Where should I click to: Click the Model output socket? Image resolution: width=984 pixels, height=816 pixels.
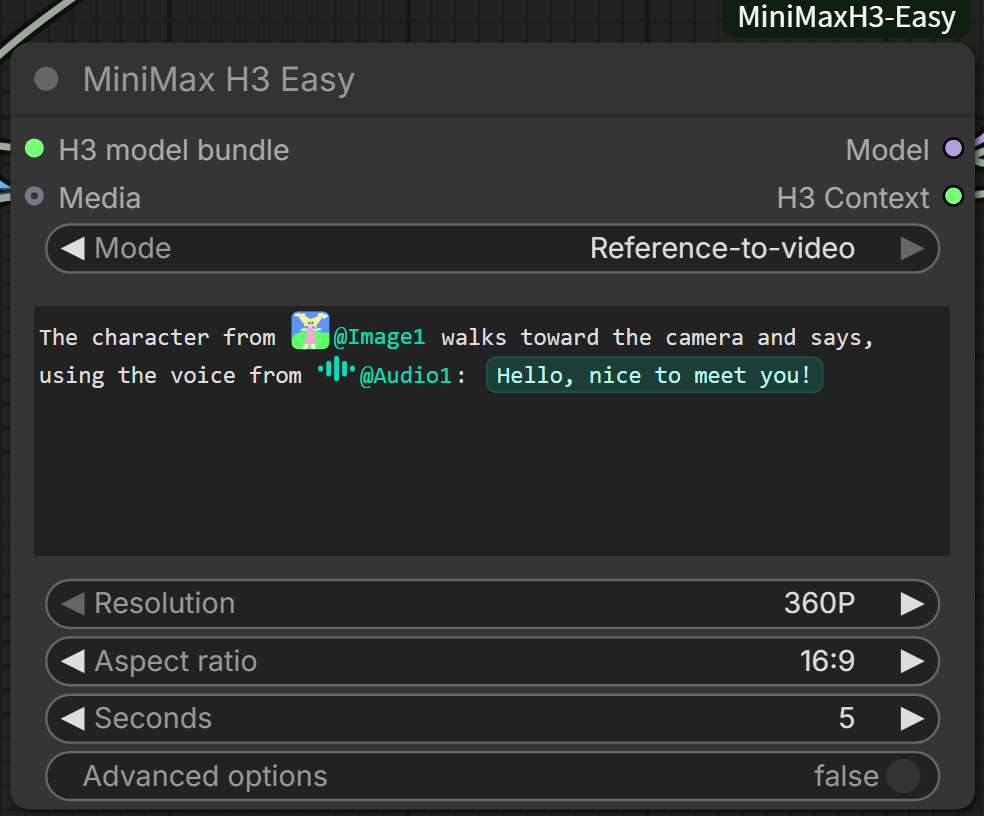click(x=953, y=149)
